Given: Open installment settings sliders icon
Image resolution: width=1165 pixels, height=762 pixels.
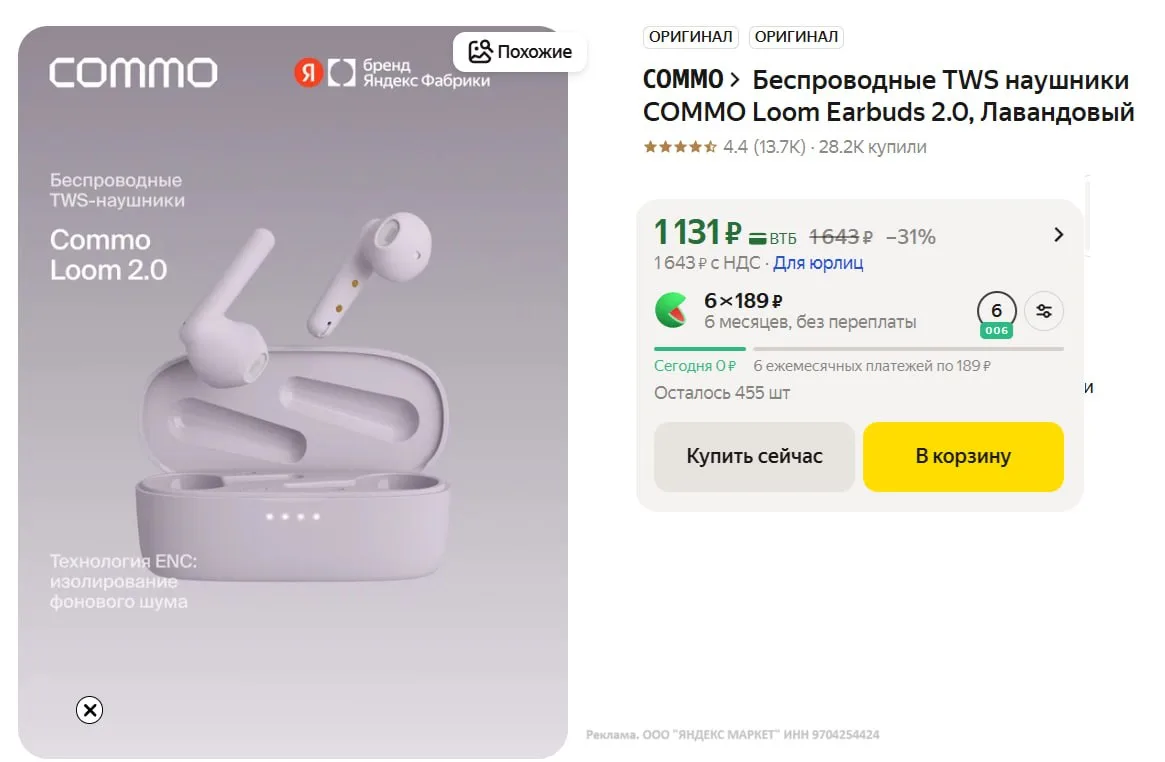Looking at the screenshot, I should 1045,310.
